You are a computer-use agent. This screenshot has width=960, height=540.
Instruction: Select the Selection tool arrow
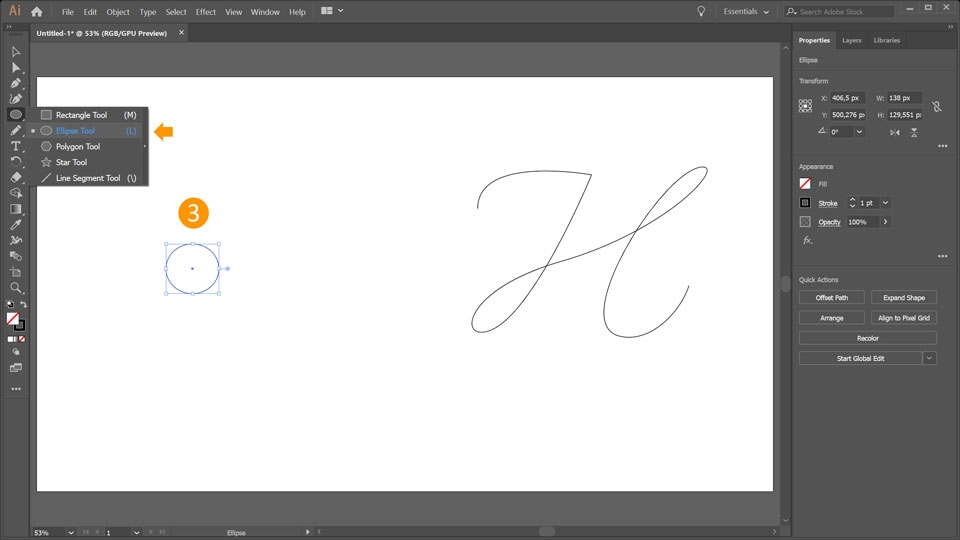pyautogui.click(x=16, y=52)
